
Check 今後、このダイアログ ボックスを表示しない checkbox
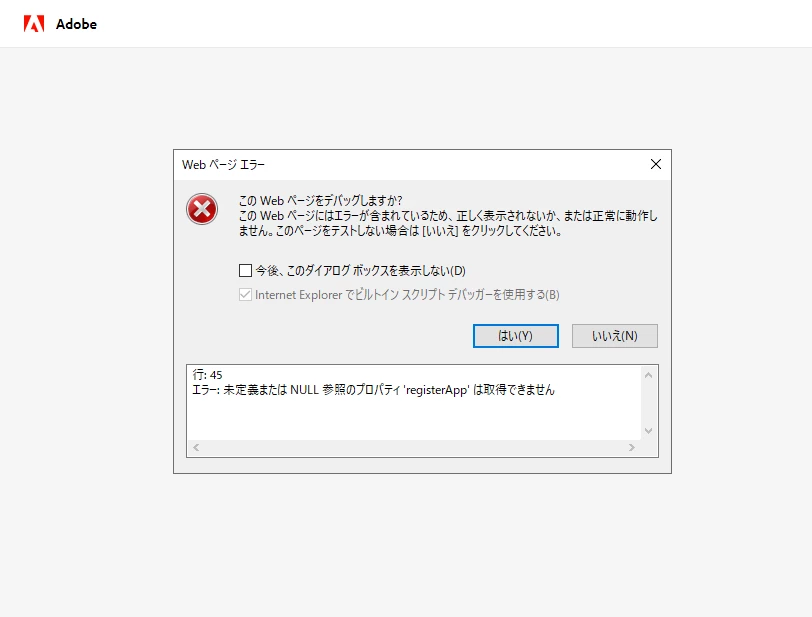pos(245,270)
